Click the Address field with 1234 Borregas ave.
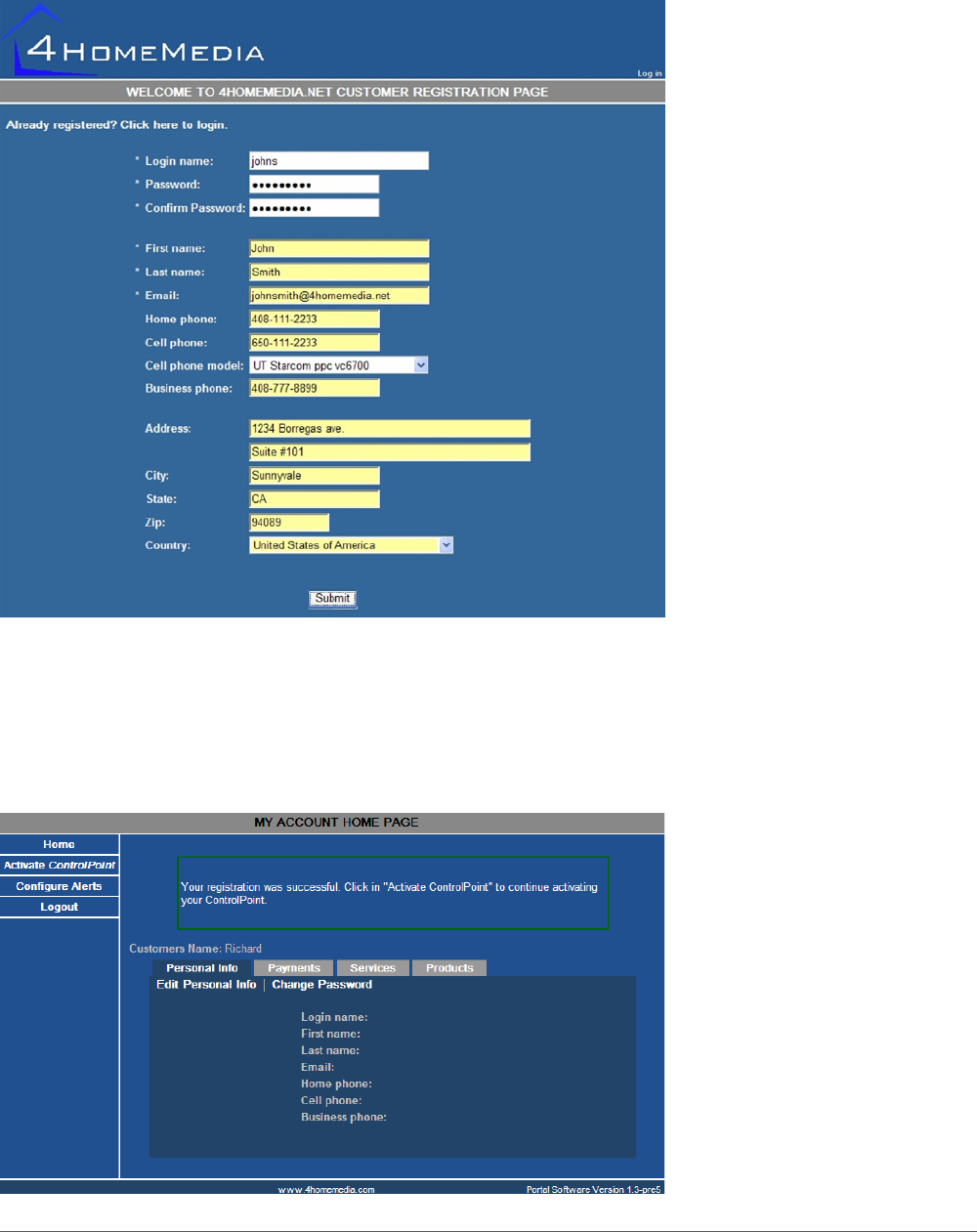This screenshot has width=977, height=1232. click(x=390, y=429)
